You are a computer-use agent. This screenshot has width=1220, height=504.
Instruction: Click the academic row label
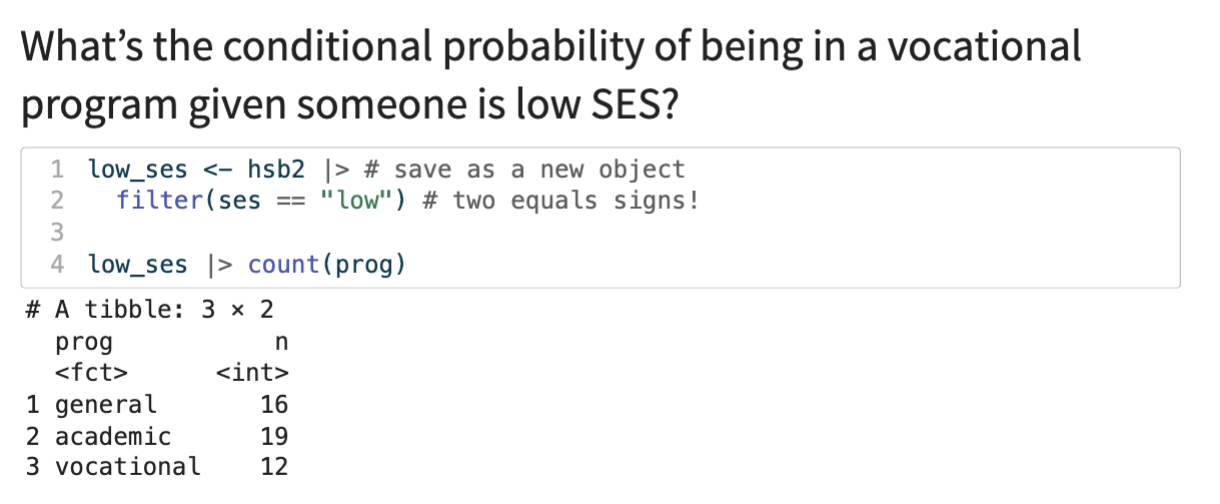click(113, 436)
